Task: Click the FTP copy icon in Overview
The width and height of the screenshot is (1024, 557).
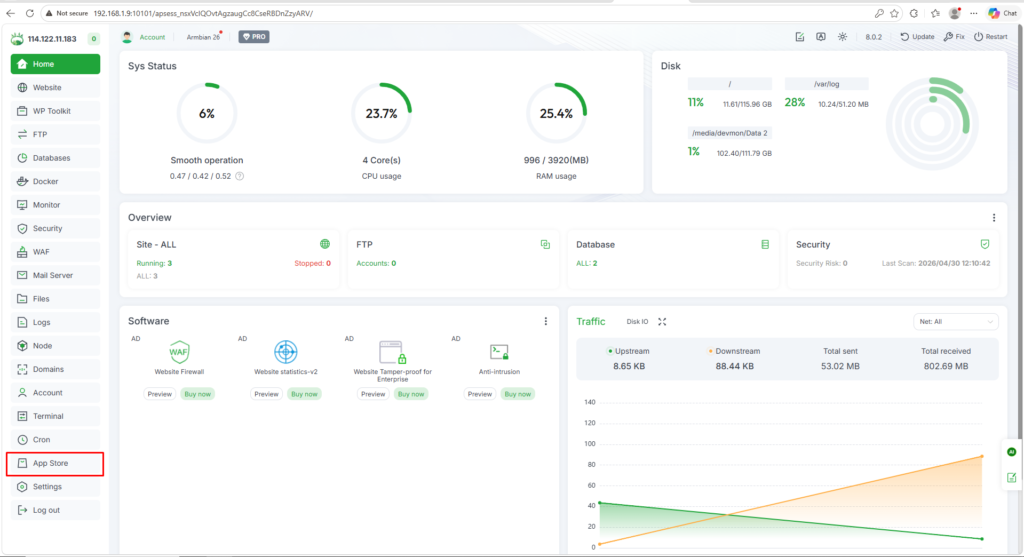Action: click(x=545, y=244)
